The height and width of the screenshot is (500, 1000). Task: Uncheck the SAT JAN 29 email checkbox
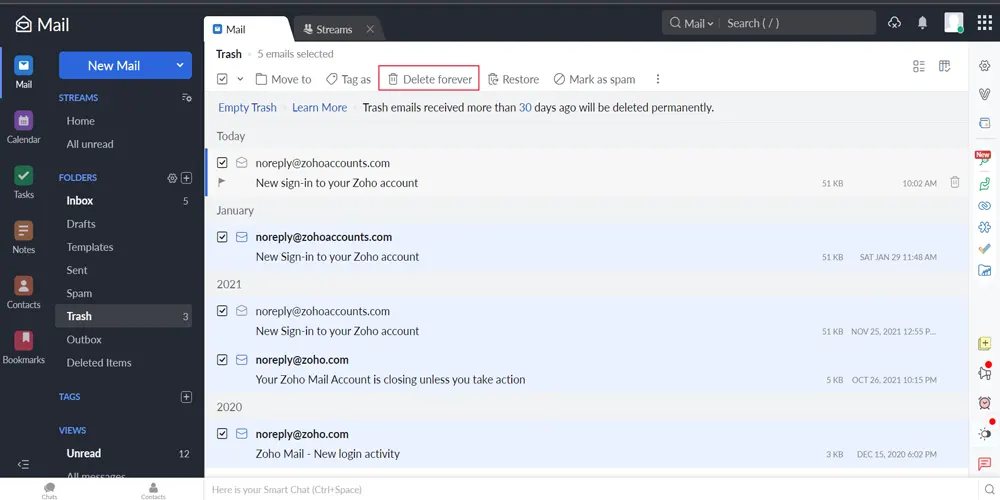pyautogui.click(x=222, y=237)
